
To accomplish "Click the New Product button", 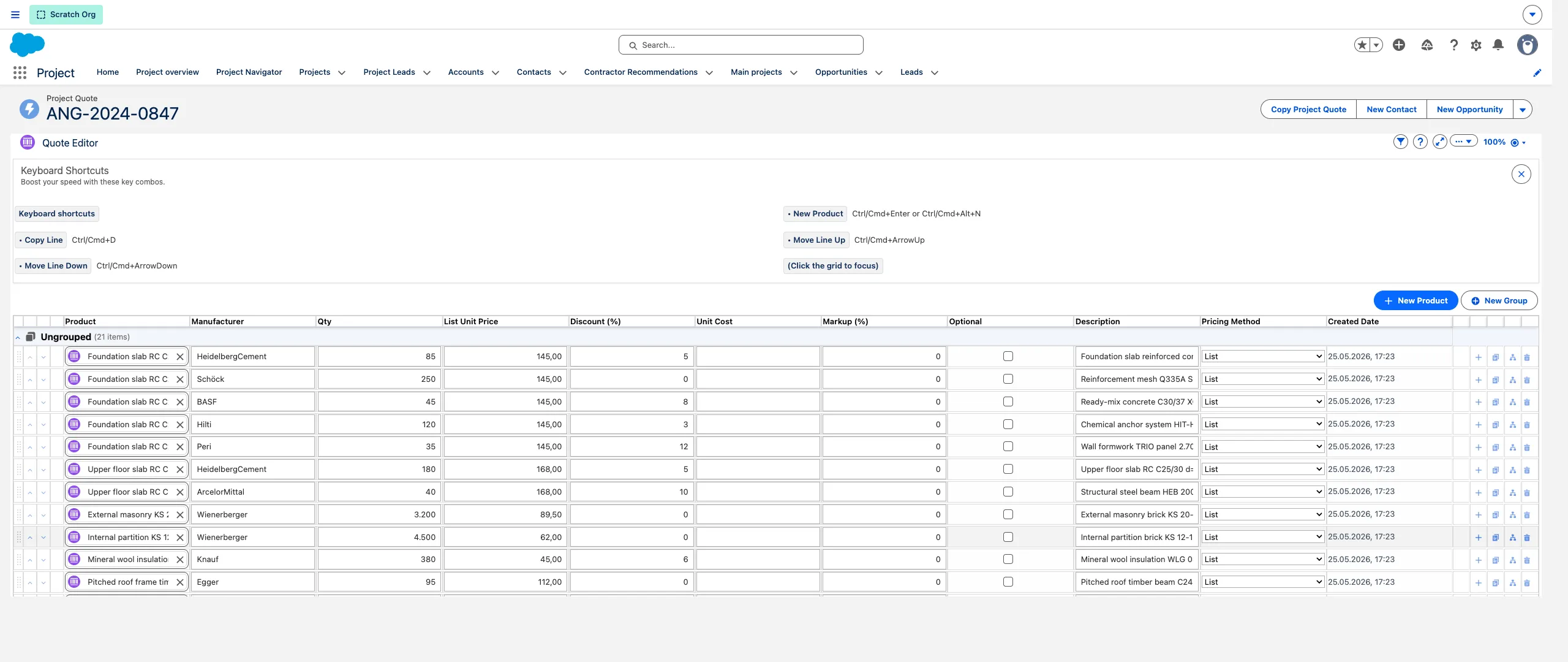I will (1415, 301).
